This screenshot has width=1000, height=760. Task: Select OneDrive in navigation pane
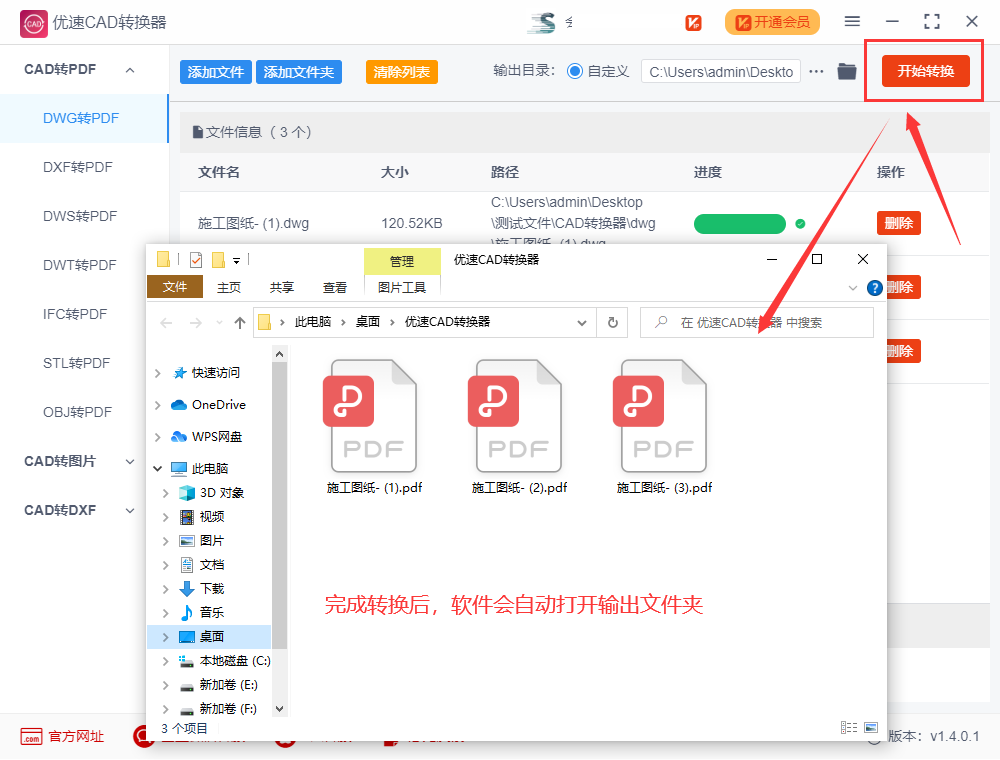[218, 405]
